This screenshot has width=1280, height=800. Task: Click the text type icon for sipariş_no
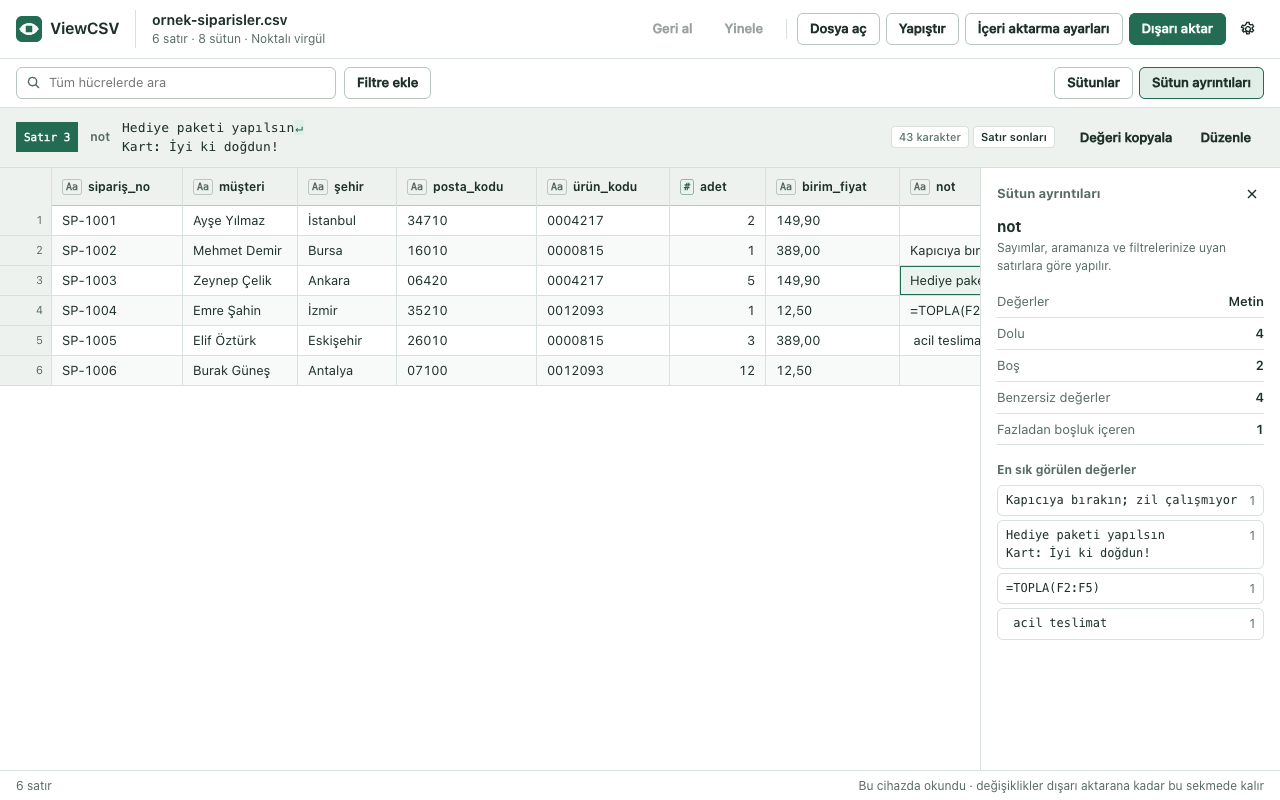72,187
